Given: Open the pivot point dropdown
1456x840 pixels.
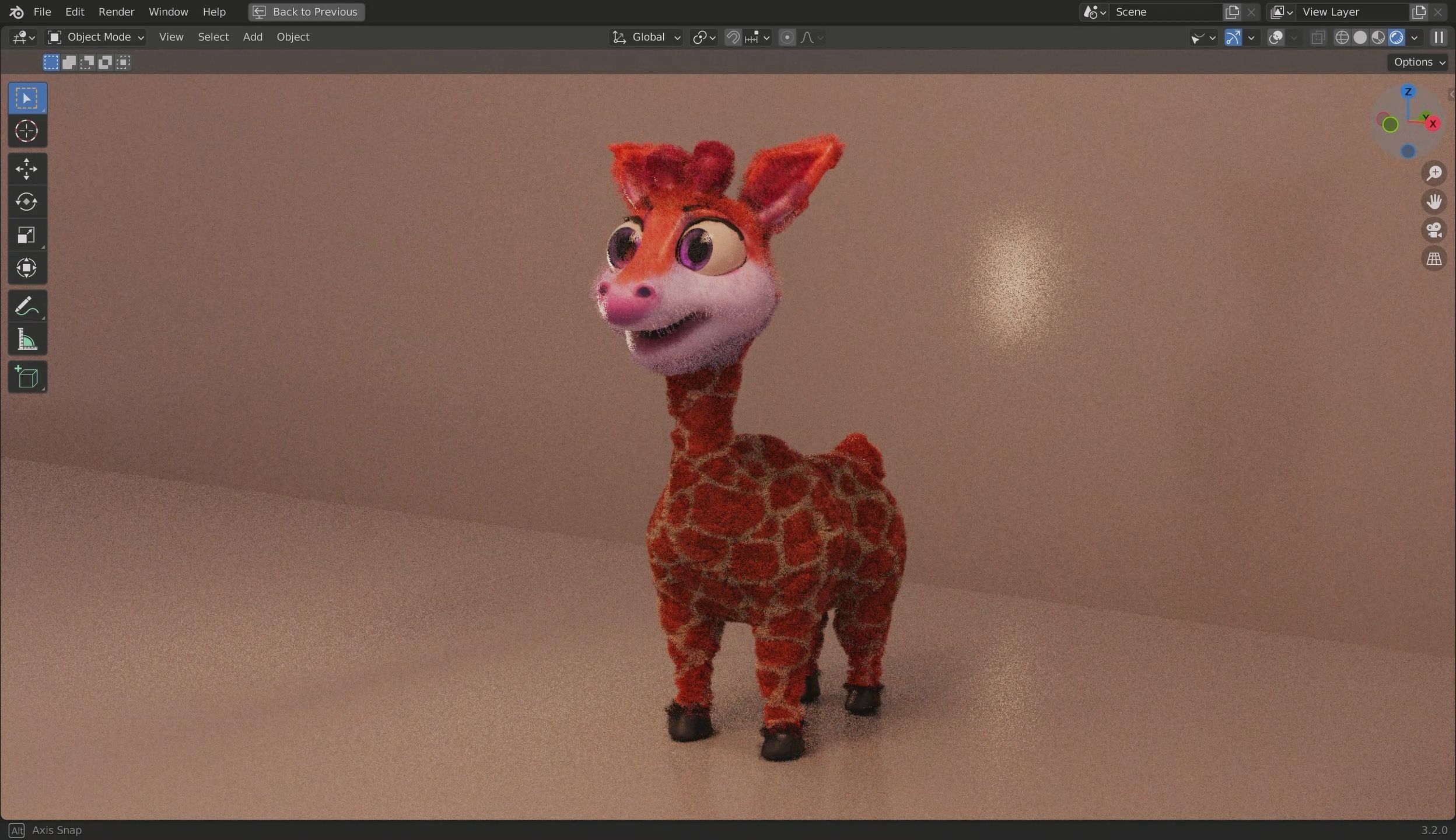Looking at the screenshot, I should coord(703,37).
